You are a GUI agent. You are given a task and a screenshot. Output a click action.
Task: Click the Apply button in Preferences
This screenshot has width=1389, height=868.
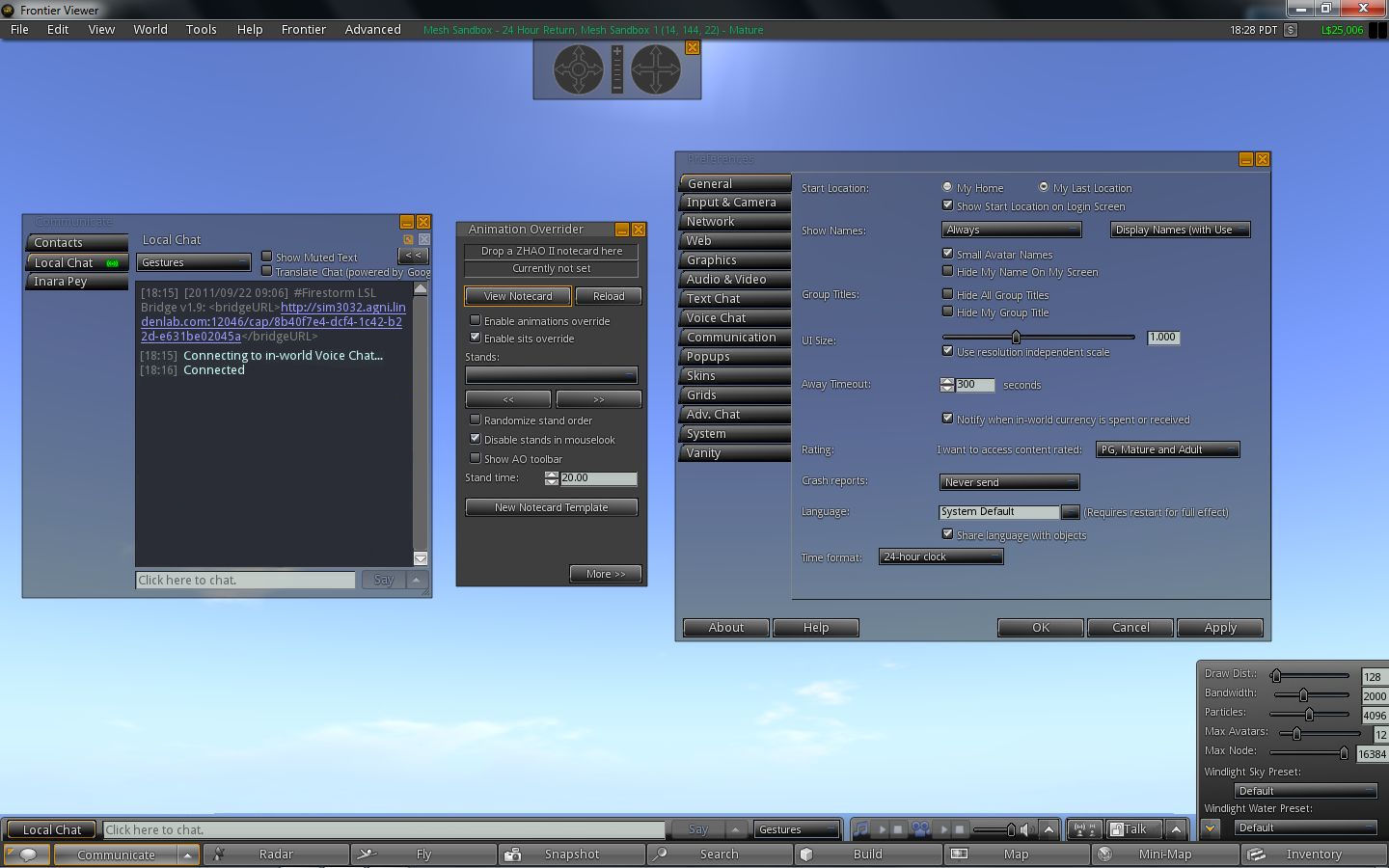[x=1219, y=628]
